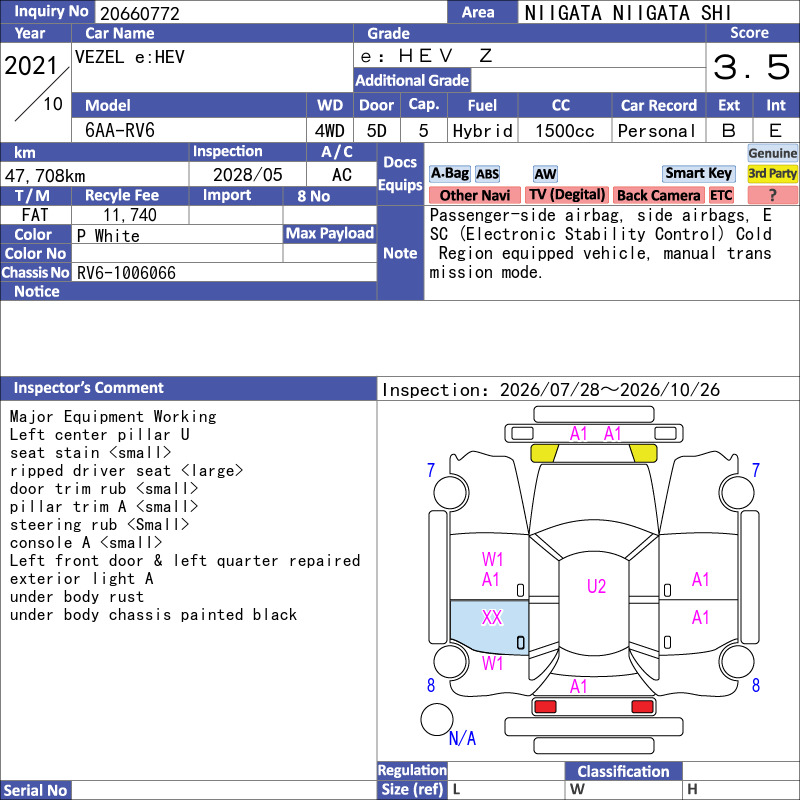The image size is (800, 800).
Task: Click the red ETC badge
Action: [x=721, y=195]
